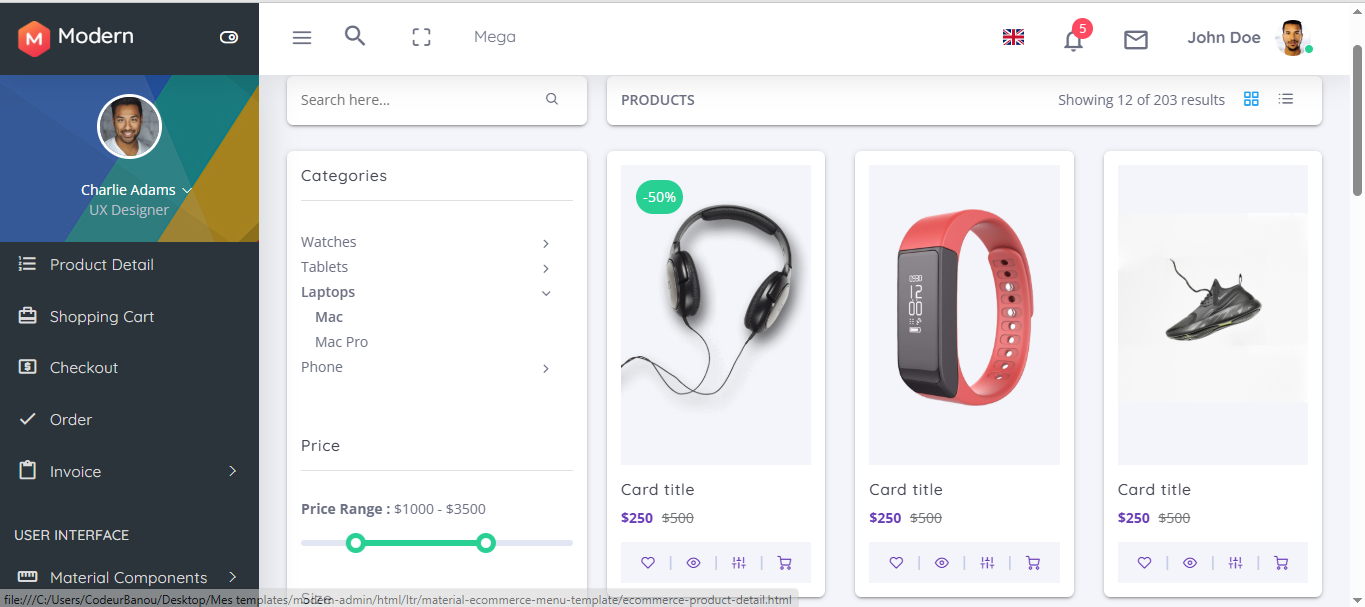Open the hamburger menu in top bar
The width and height of the screenshot is (1365, 607).
click(302, 37)
